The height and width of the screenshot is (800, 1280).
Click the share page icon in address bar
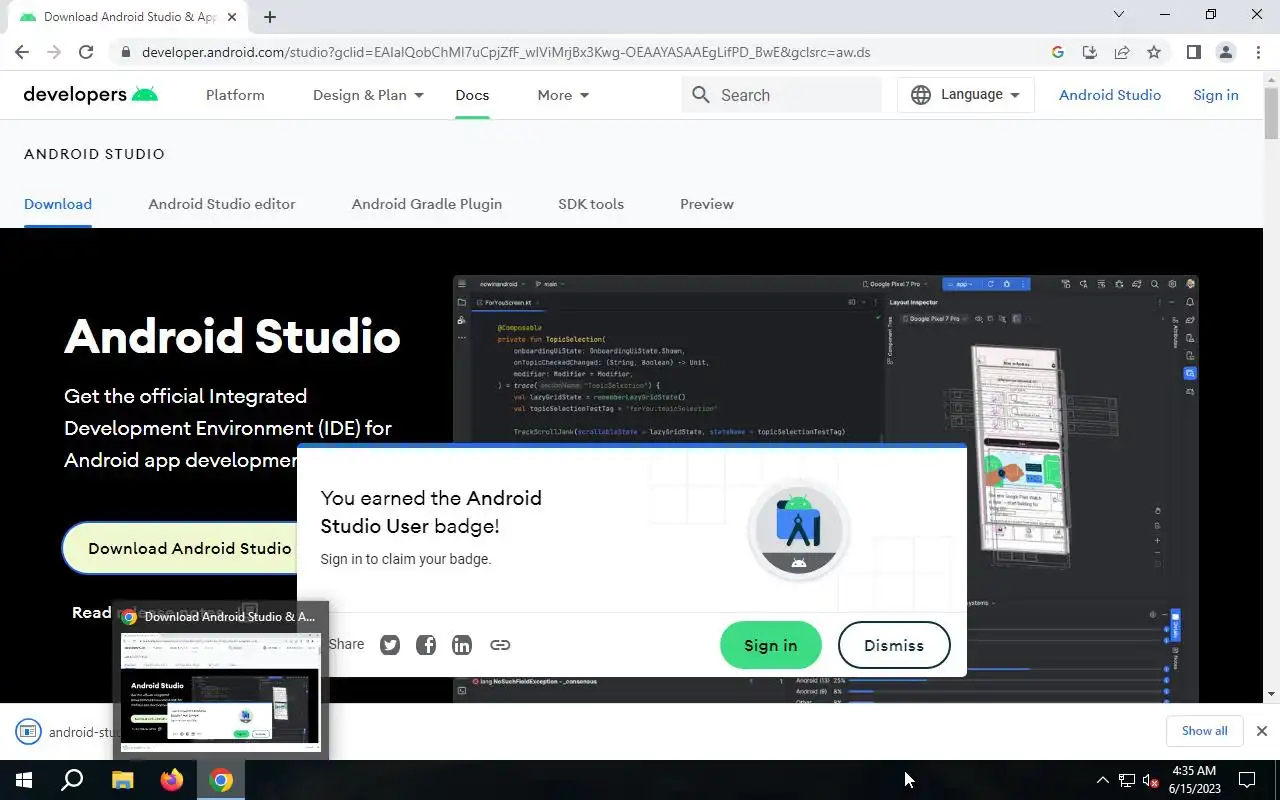[x=1122, y=52]
